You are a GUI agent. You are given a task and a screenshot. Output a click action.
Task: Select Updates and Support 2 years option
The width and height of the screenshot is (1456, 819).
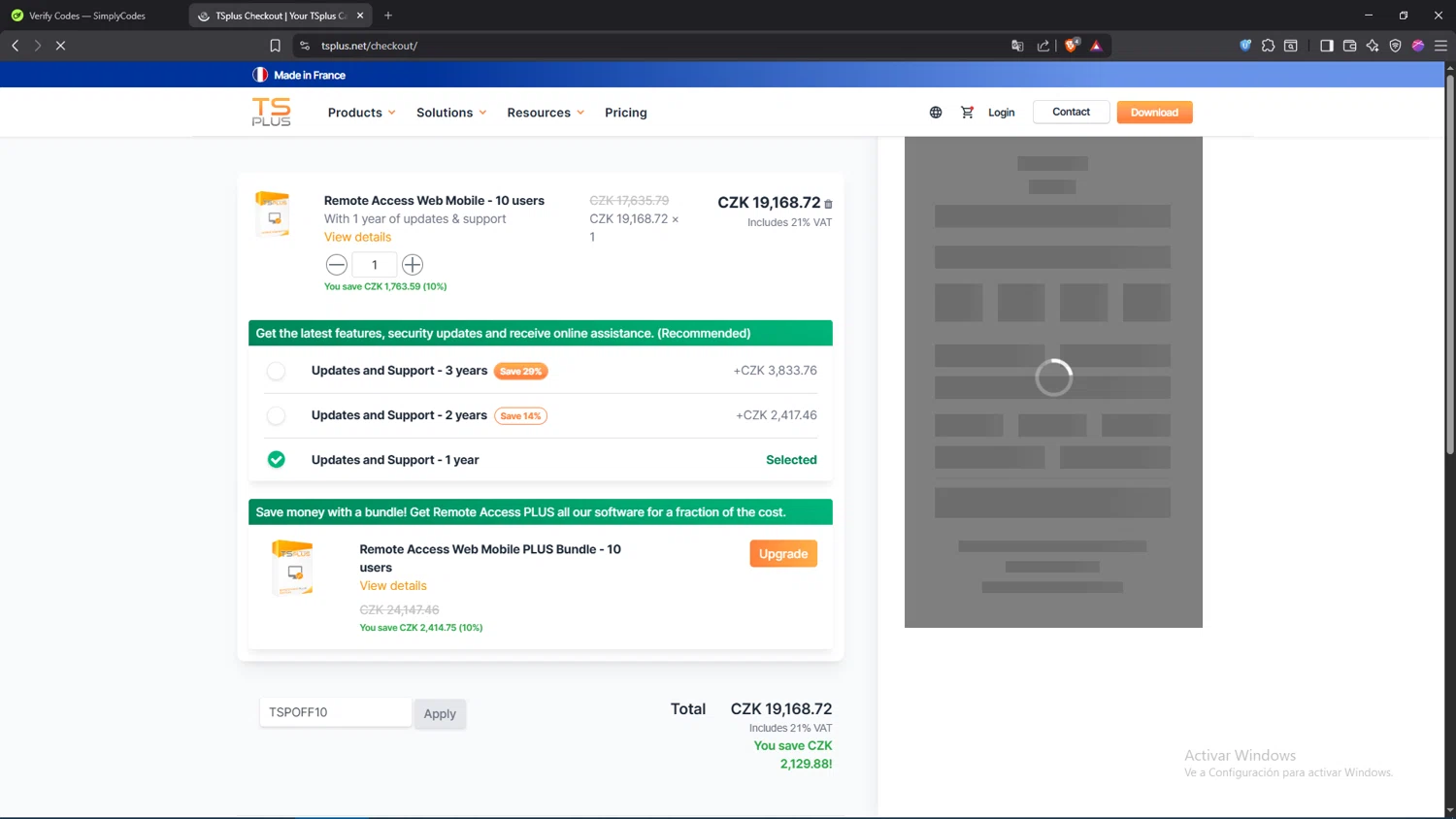(x=277, y=415)
